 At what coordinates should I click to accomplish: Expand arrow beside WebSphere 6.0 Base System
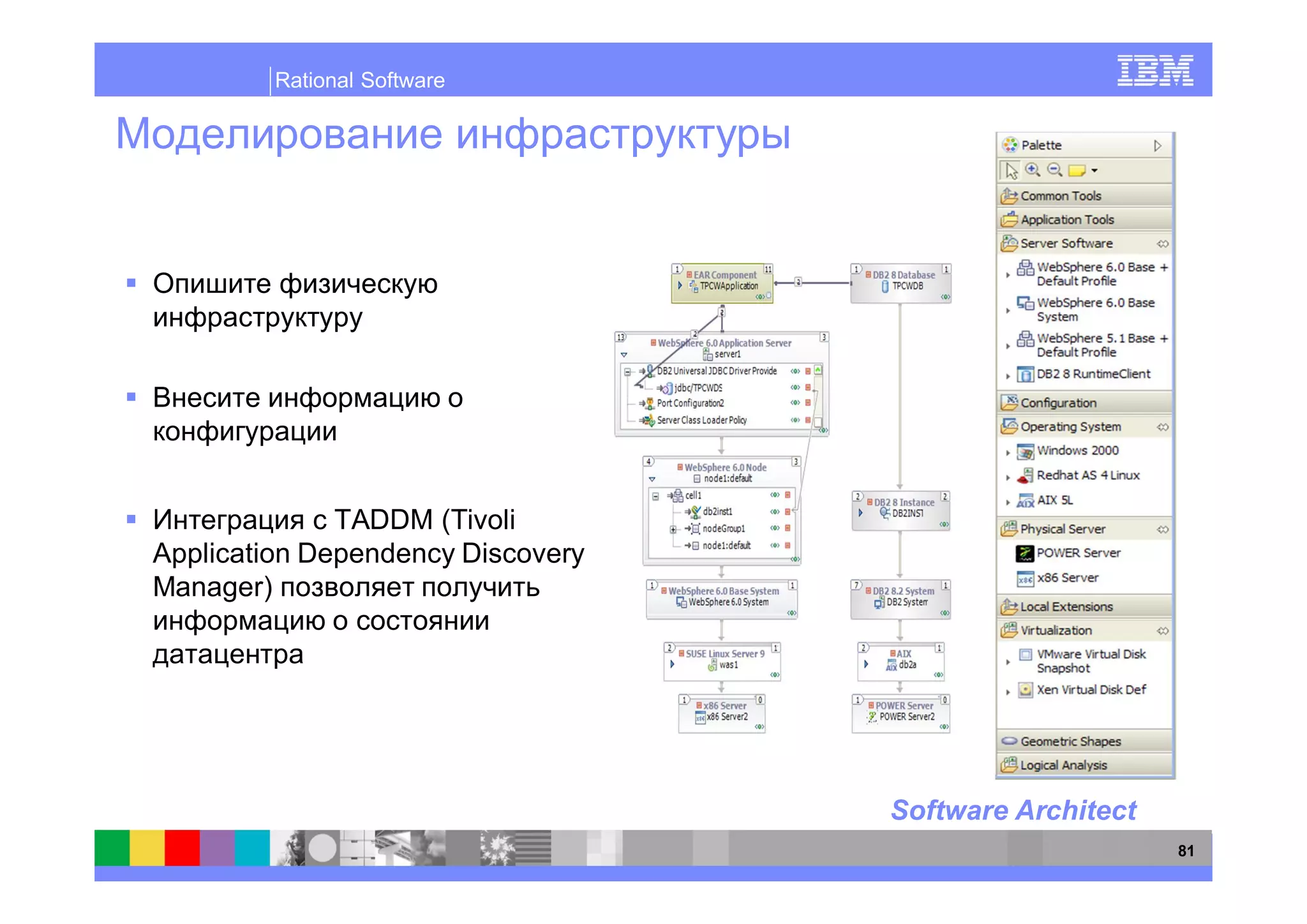(1008, 311)
